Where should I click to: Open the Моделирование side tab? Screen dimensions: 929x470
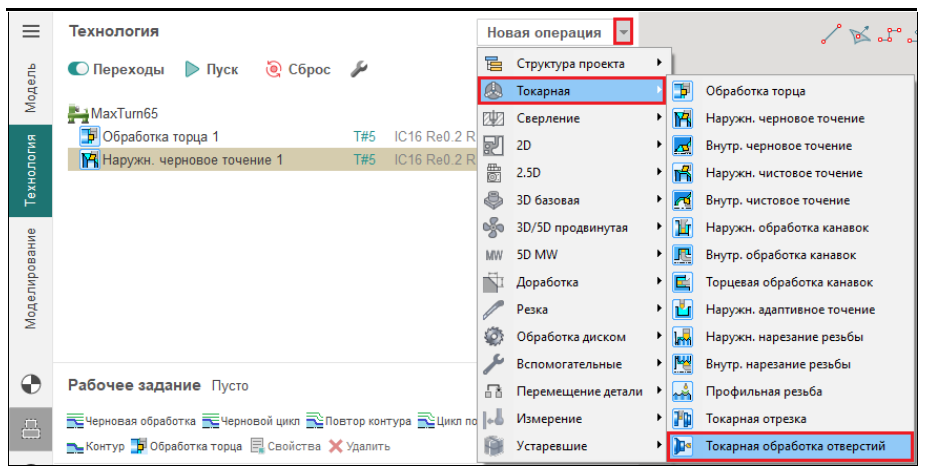[x=31, y=278]
